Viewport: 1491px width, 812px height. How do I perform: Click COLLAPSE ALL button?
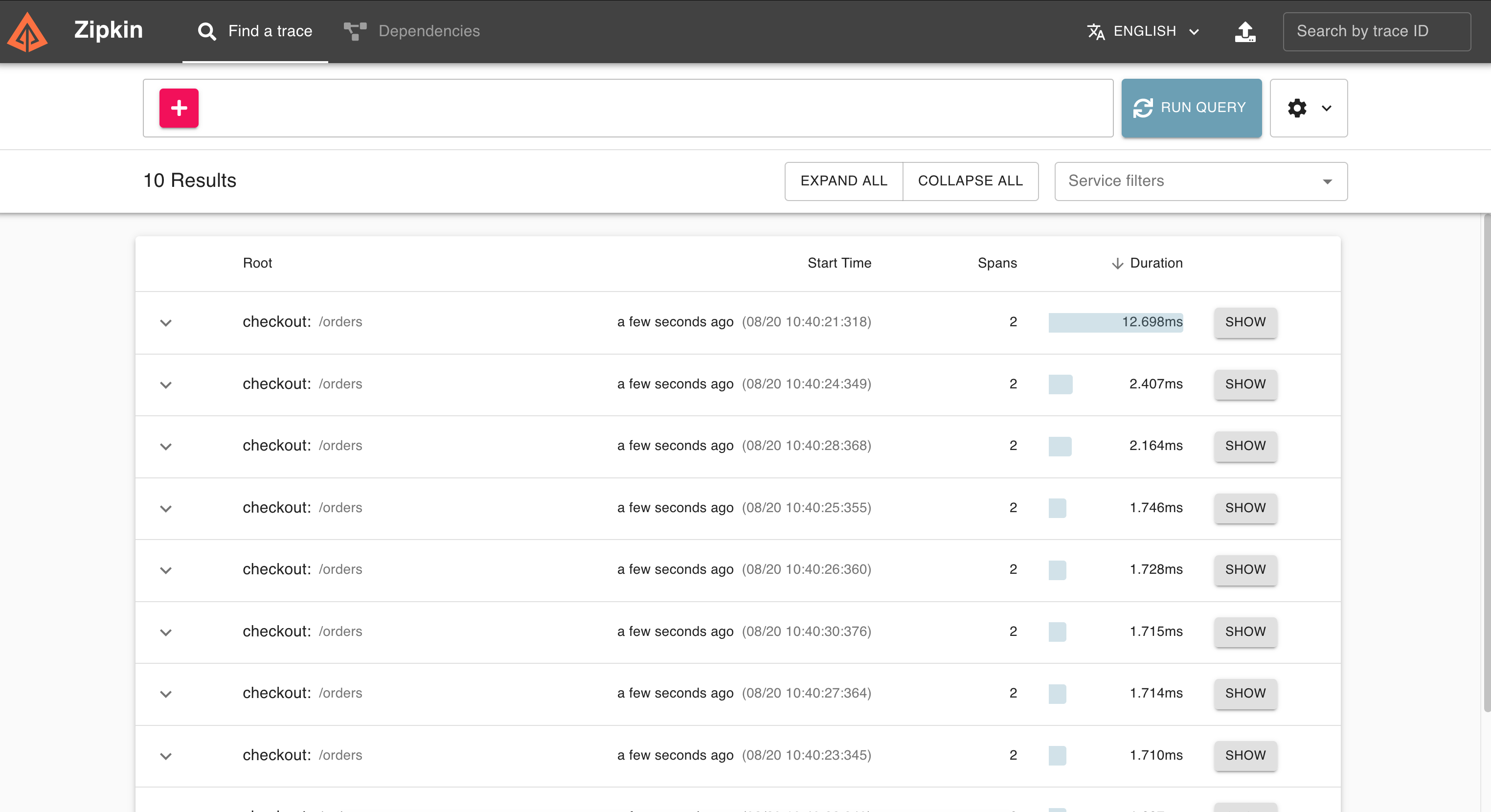(x=970, y=181)
